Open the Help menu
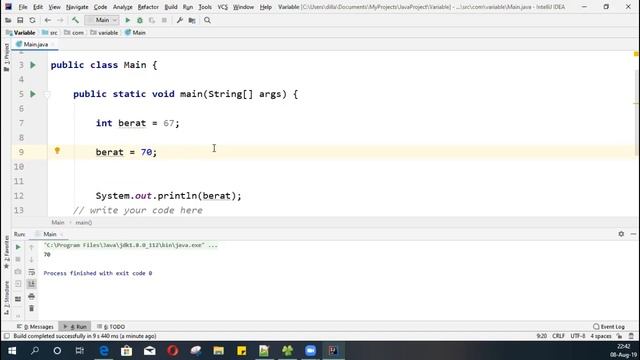Image resolution: width=640 pixels, height=360 pixels. [266, 7]
